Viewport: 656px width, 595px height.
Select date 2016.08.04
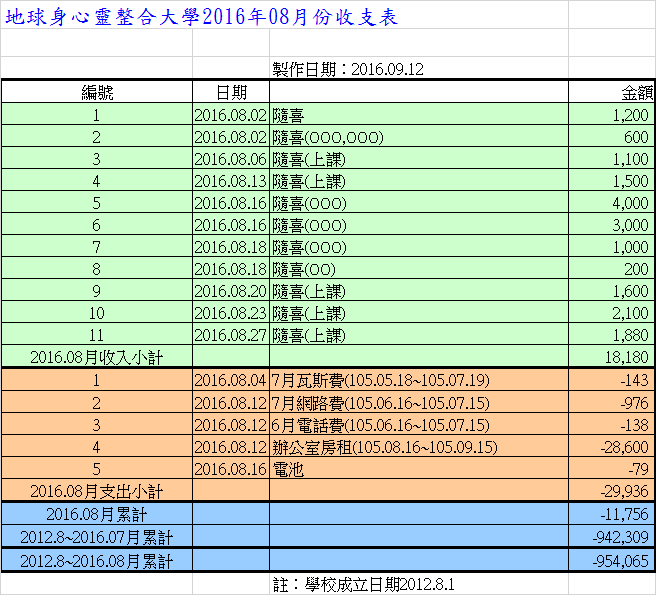coord(231,380)
